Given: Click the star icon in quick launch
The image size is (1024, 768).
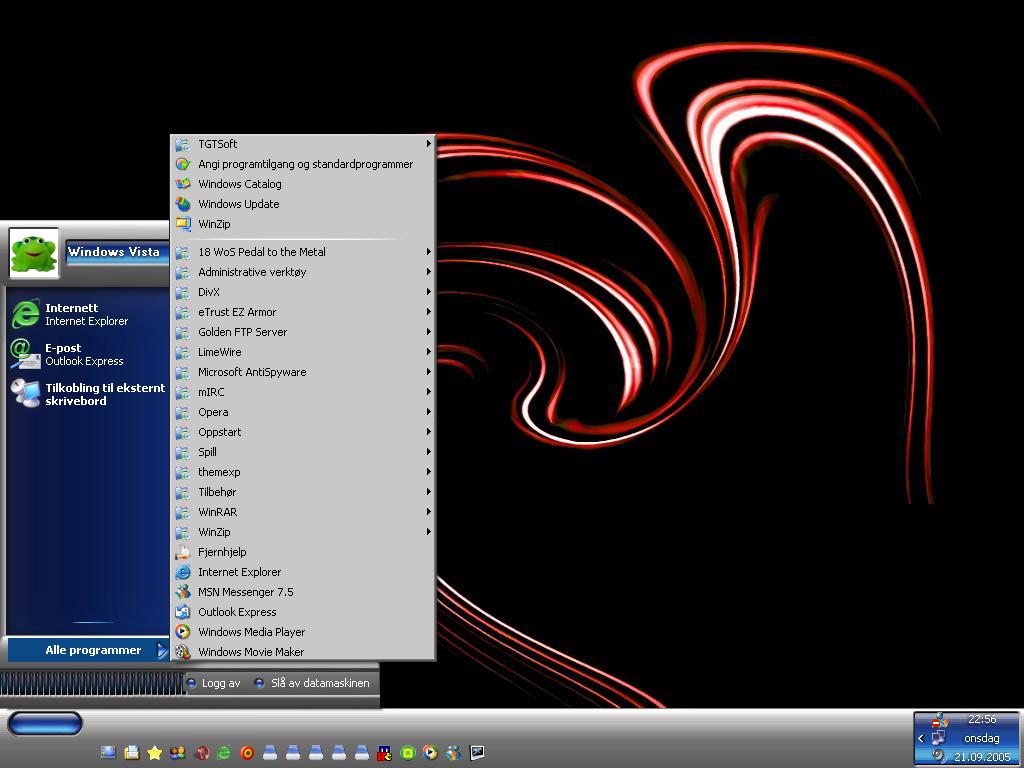Looking at the screenshot, I should pyautogui.click(x=155, y=753).
